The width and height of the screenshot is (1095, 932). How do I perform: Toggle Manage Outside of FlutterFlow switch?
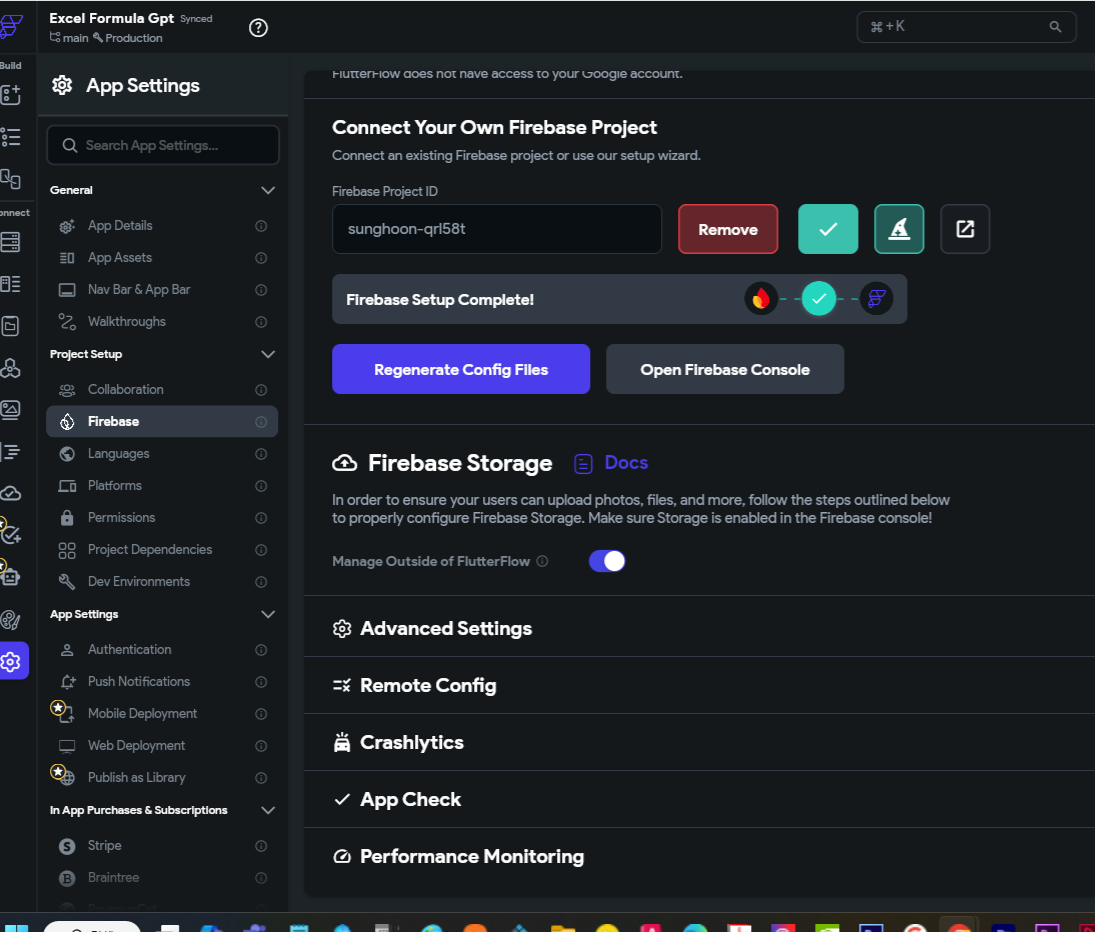607,561
